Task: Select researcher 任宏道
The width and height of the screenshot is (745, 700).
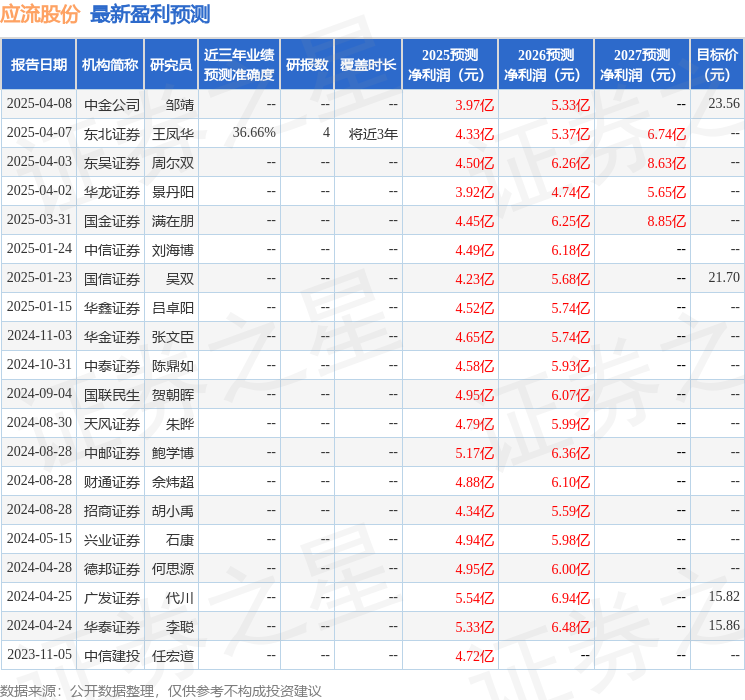Action: pyautogui.click(x=172, y=655)
